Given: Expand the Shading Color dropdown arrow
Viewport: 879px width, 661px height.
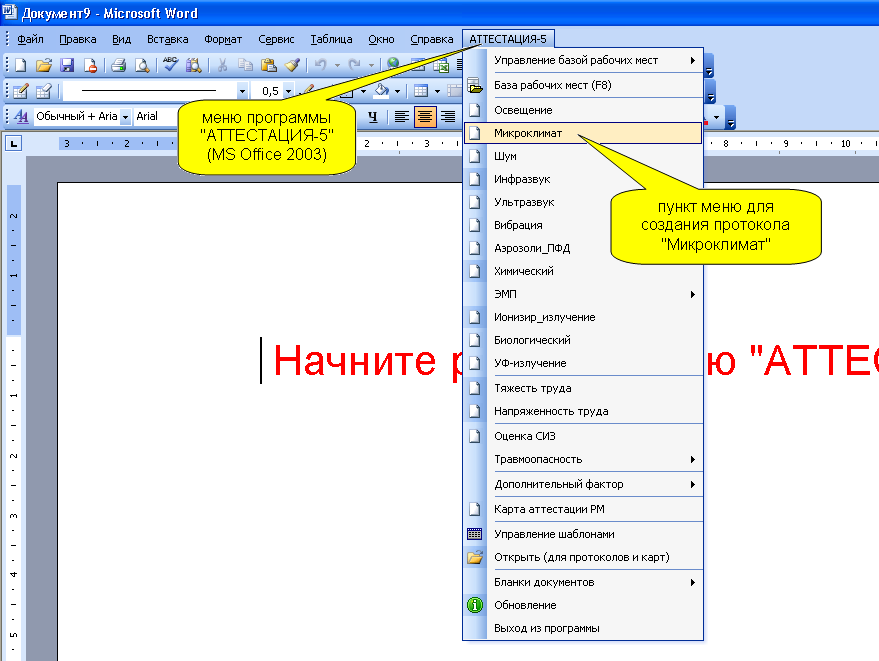Looking at the screenshot, I should pyautogui.click(x=397, y=91).
